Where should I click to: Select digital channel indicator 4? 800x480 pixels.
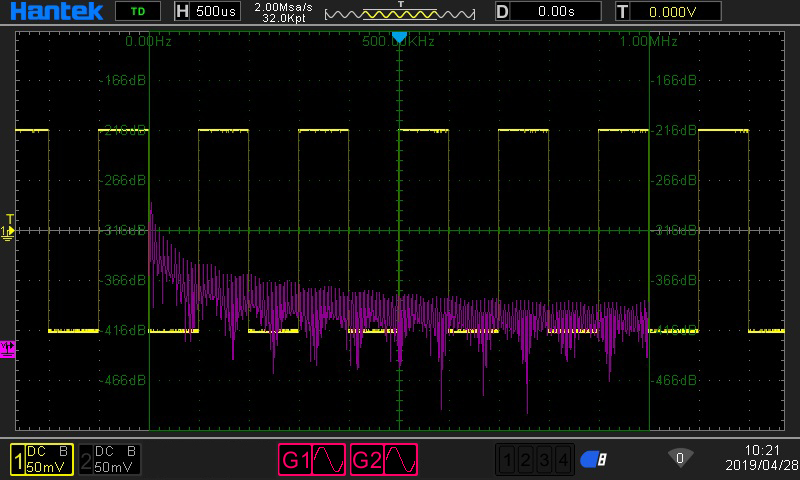tap(563, 460)
